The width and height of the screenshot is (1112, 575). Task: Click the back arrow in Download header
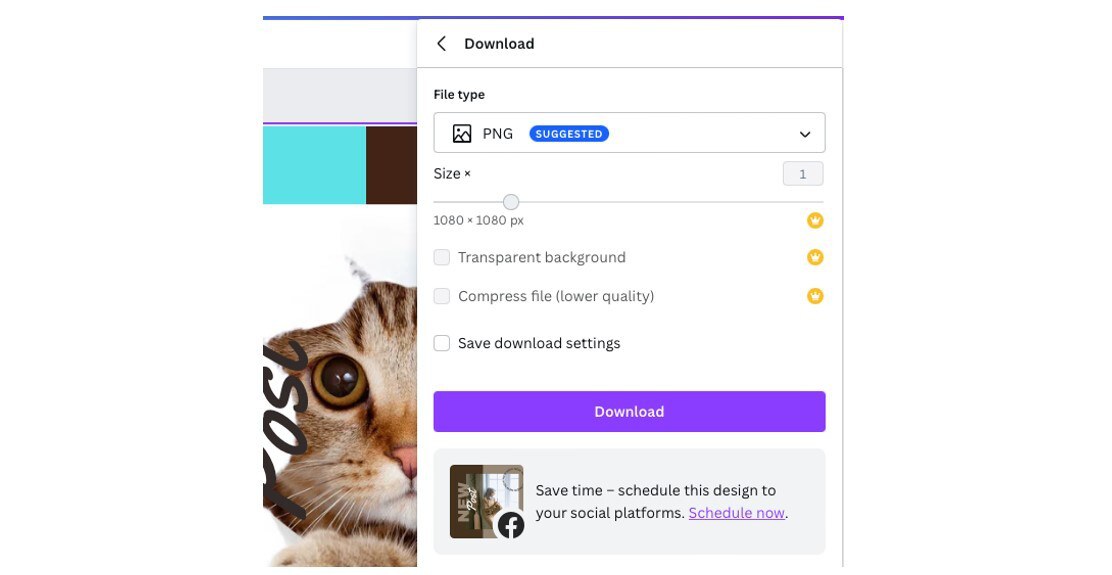(441, 44)
